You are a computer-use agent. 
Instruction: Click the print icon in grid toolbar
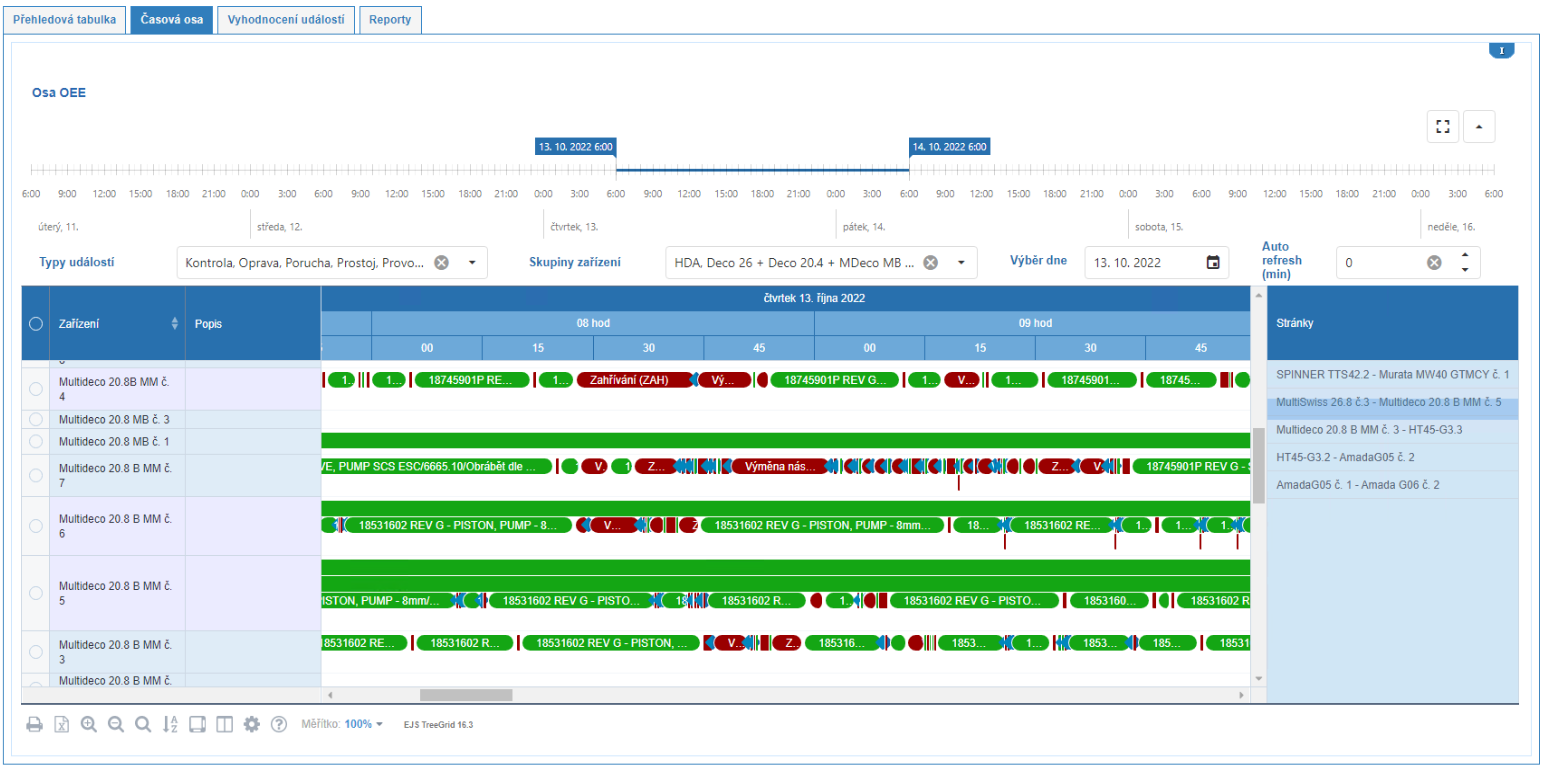(34, 724)
